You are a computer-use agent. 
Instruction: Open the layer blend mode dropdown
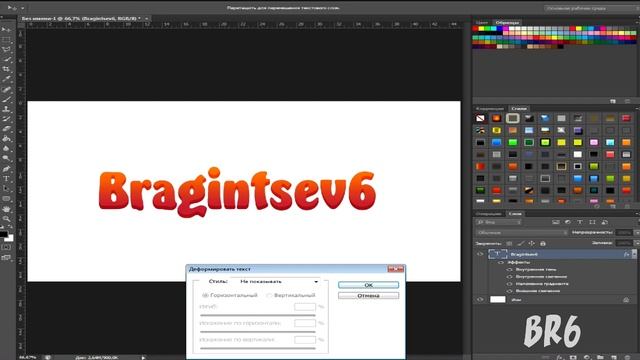click(522, 232)
